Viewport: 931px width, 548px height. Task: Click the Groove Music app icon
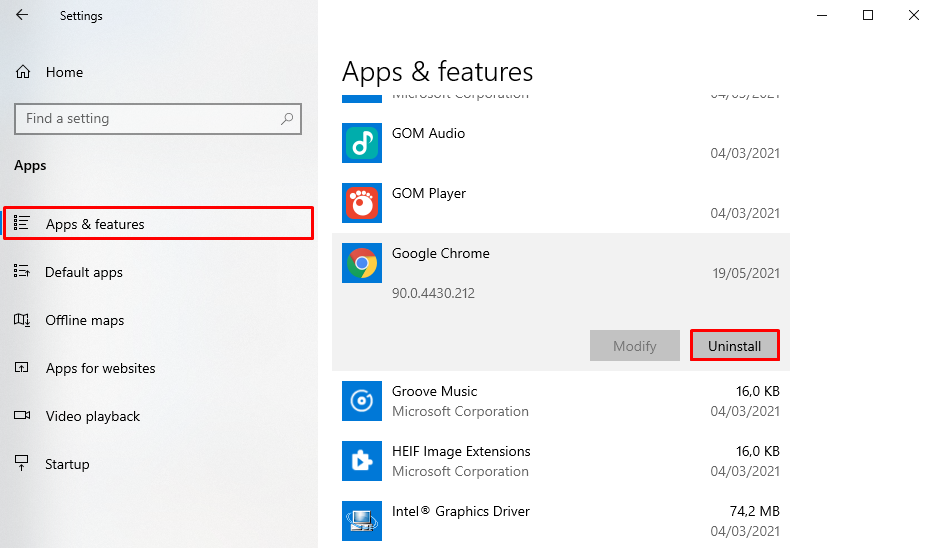coord(362,401)
